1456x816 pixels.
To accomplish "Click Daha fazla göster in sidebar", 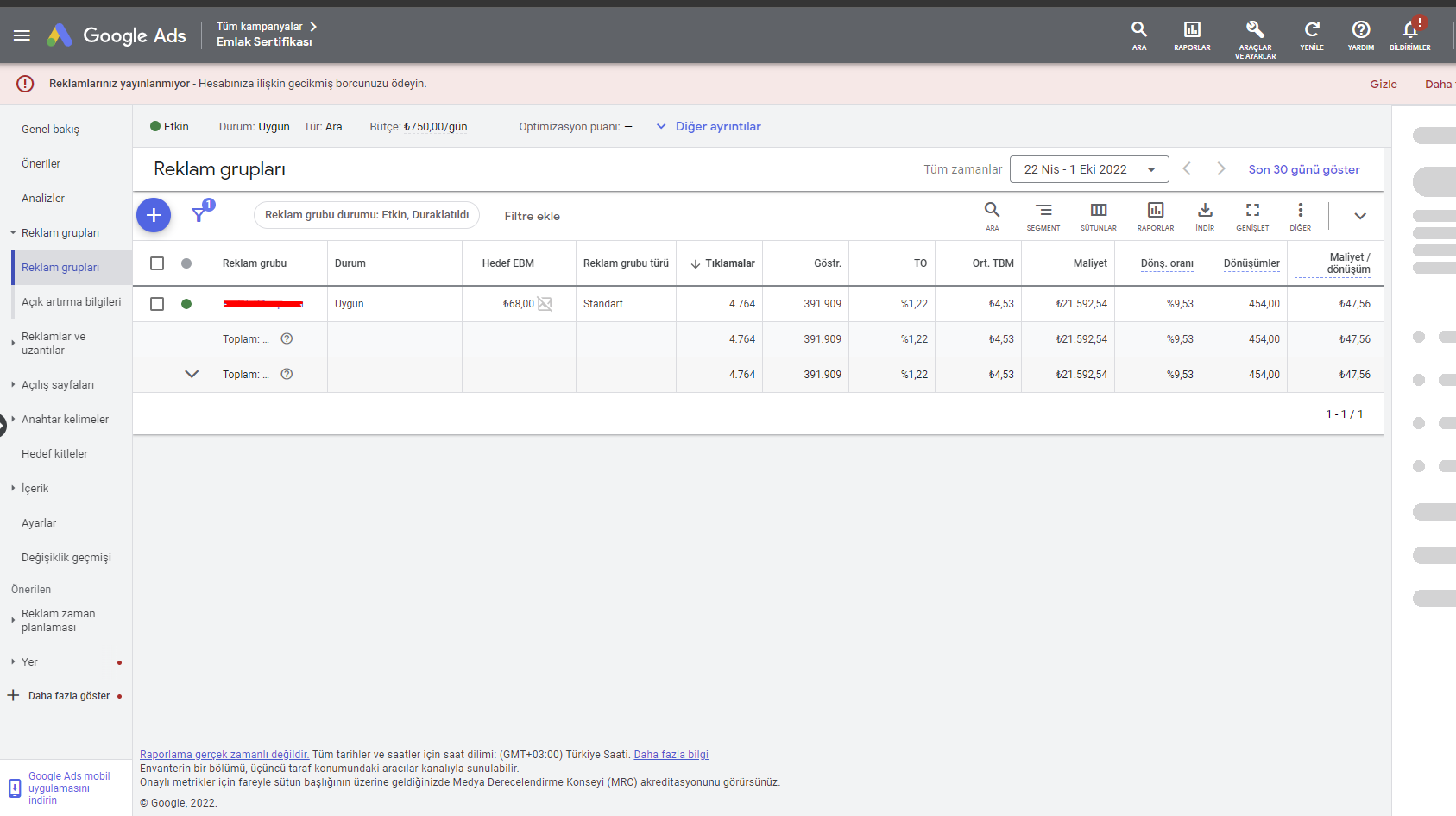I will tap(69, 696).
